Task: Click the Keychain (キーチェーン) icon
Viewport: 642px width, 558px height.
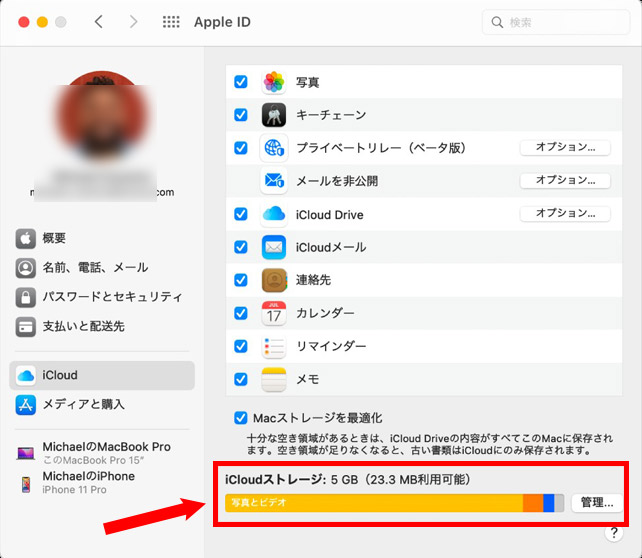Action: [x=274, y=115]
